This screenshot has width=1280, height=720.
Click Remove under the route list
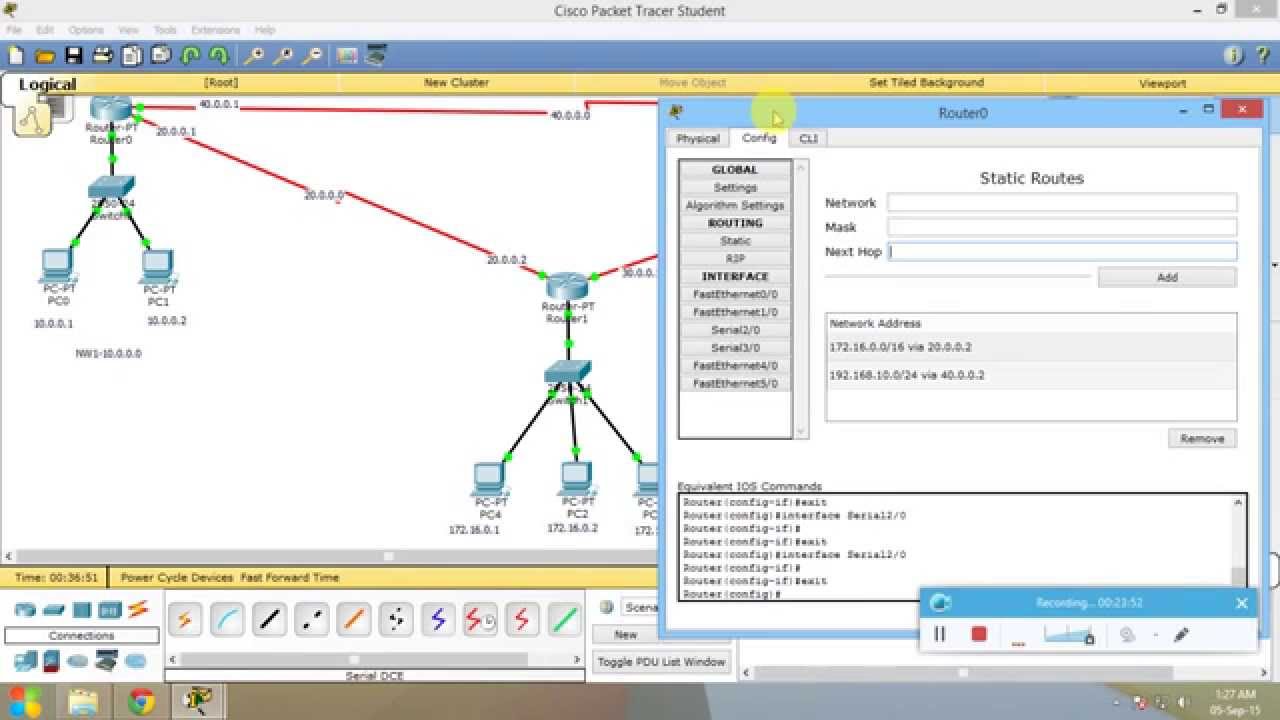[x=1202, y=438]
